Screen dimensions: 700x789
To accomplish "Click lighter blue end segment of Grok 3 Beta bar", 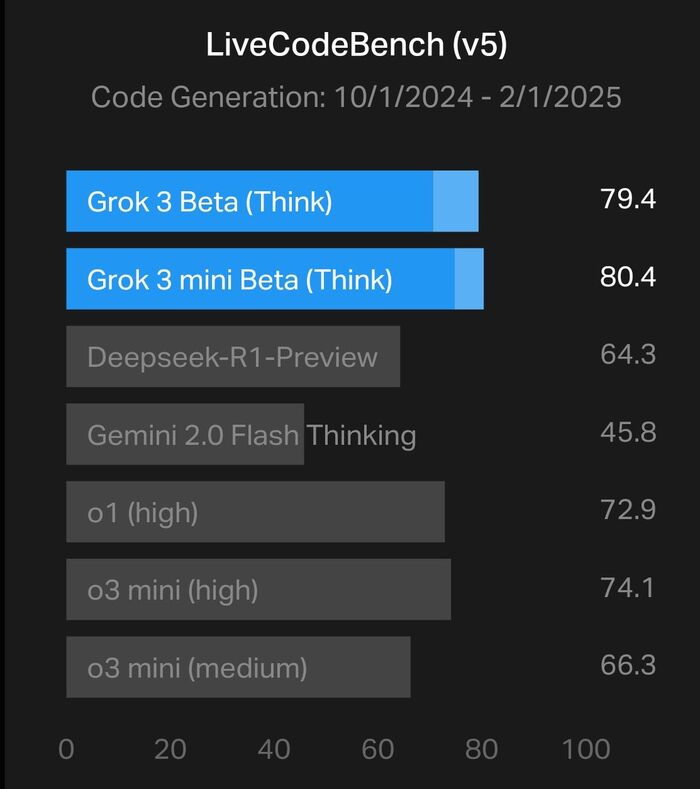I will (x=455, y=201).
